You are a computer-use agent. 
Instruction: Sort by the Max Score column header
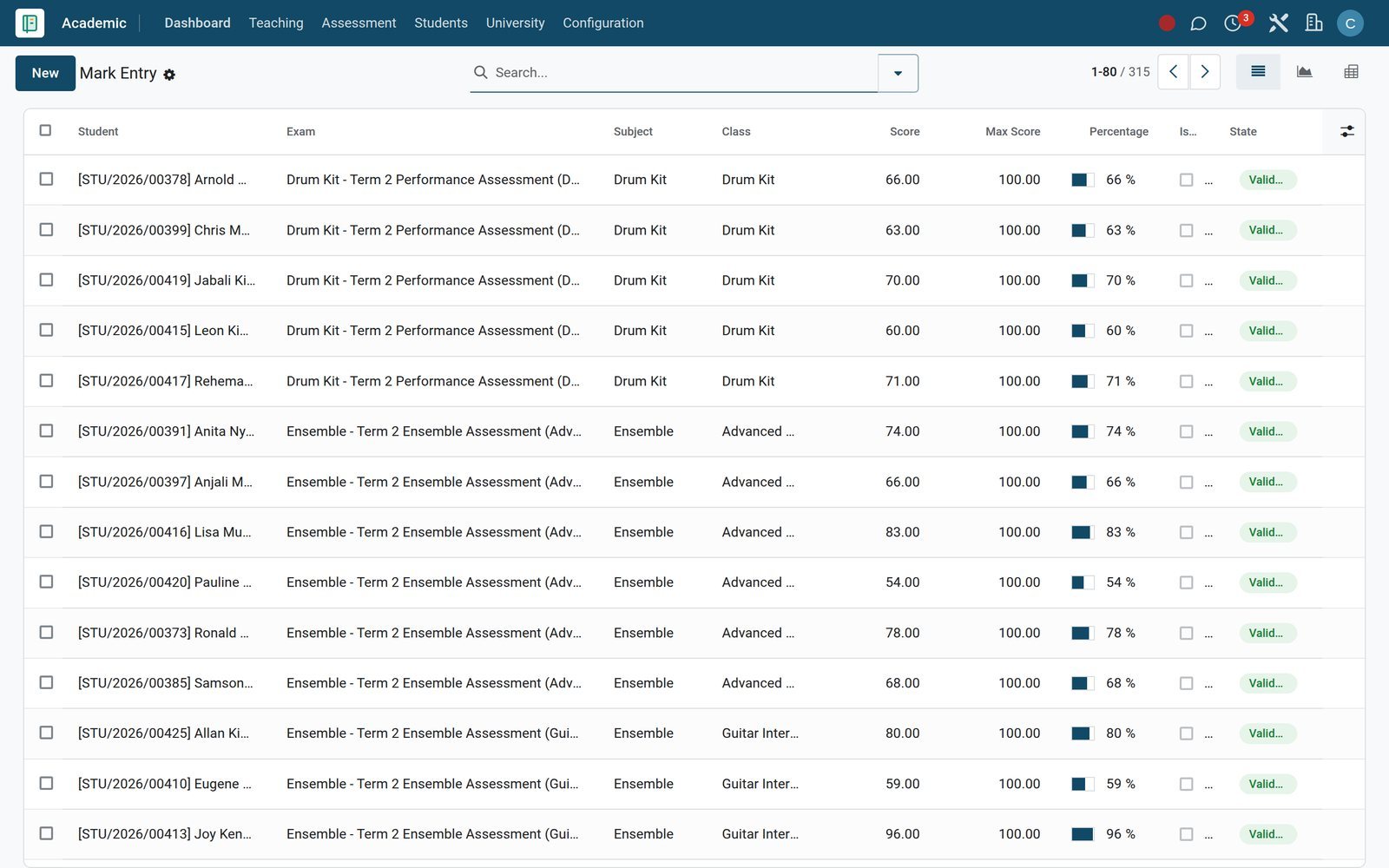[x=1012, y=132]
